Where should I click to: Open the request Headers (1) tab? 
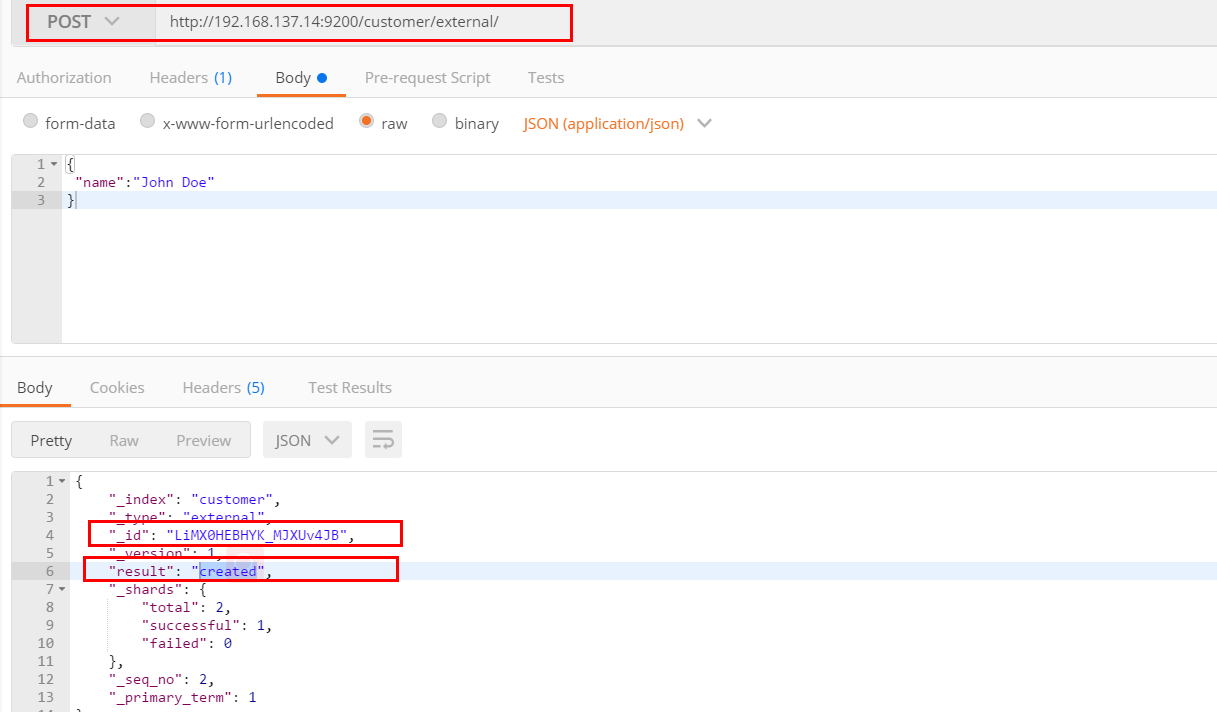tap(190, 78)
